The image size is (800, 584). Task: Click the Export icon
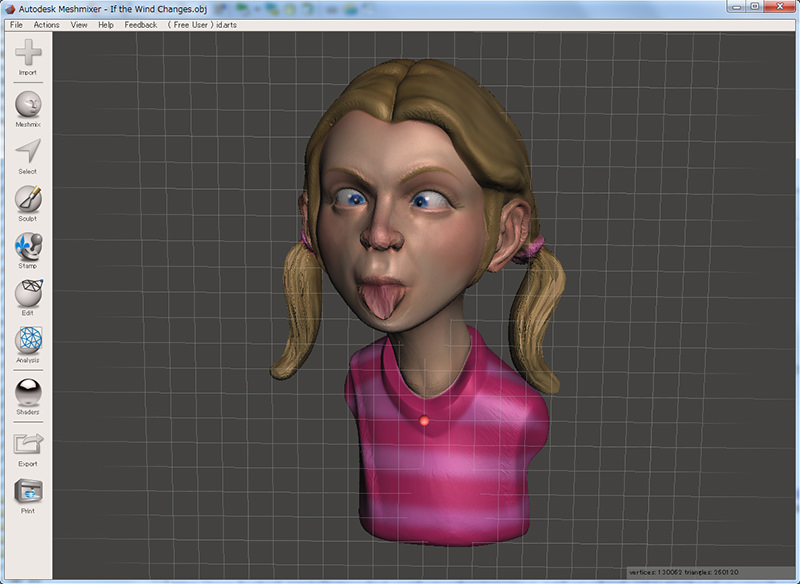28,445
